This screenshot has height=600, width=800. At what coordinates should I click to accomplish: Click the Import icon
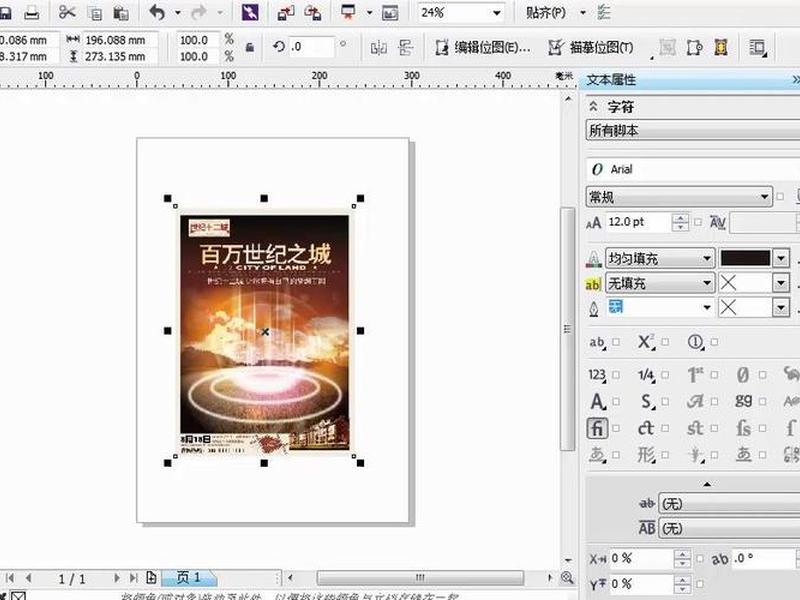pyautogui.click(x=286, y=13)
